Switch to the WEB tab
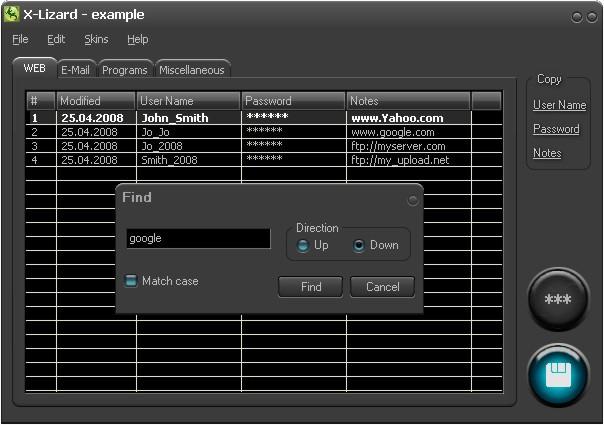The image size is (604, 425). [x=35, y=68]
